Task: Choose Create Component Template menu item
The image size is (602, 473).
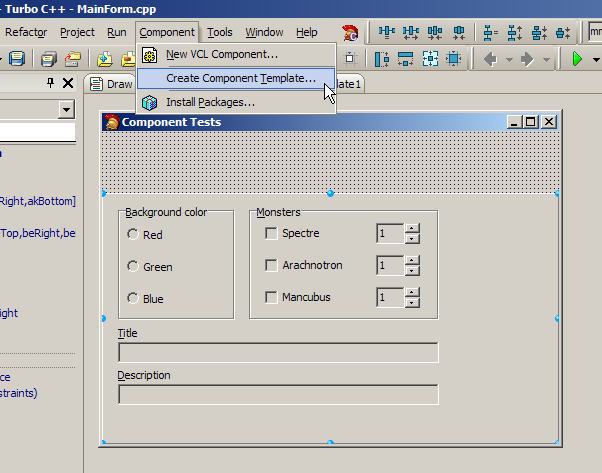Action: pyautogui.click(x=240, y=77)
